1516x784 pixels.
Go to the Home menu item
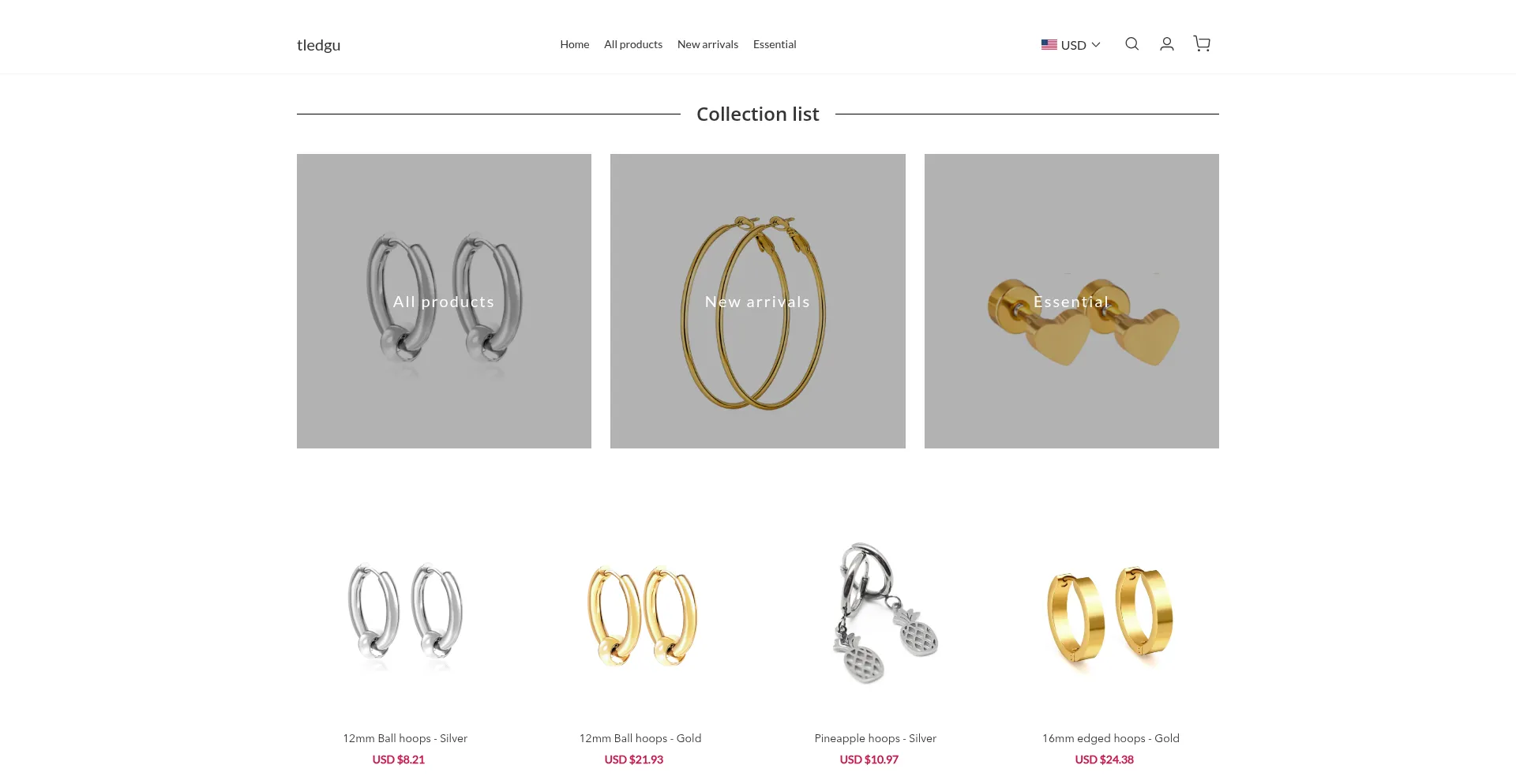pos(575,44)
